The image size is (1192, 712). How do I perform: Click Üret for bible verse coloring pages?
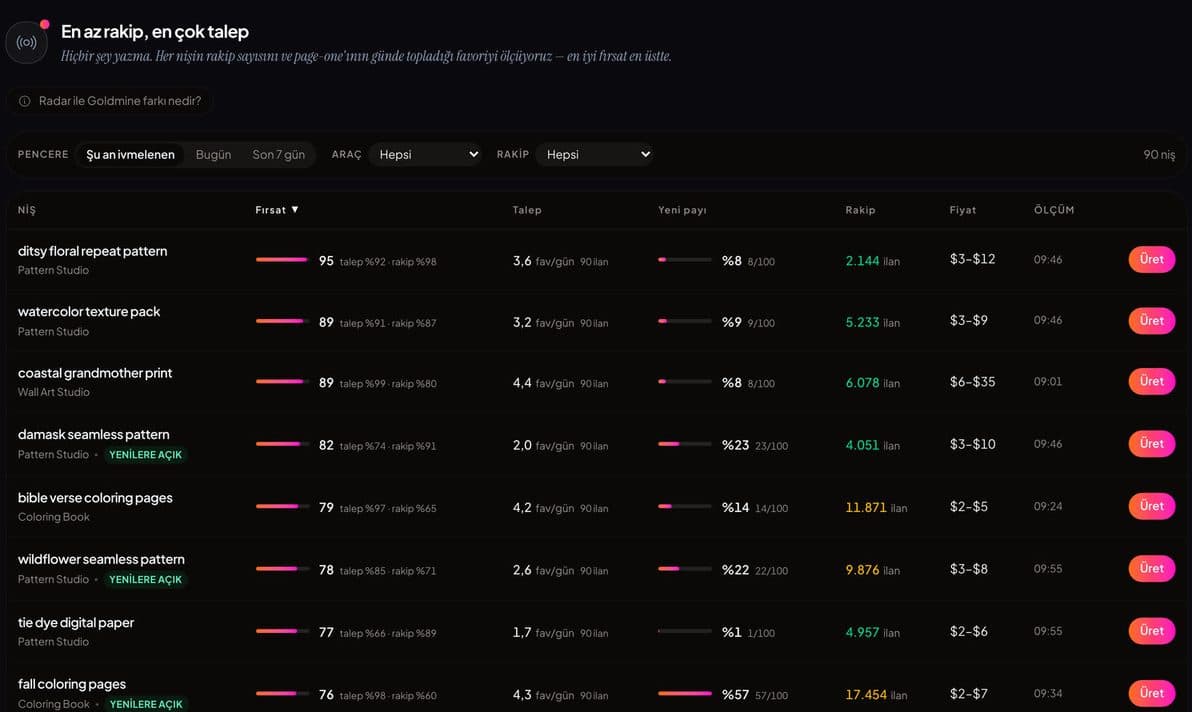click(1152, 506)
